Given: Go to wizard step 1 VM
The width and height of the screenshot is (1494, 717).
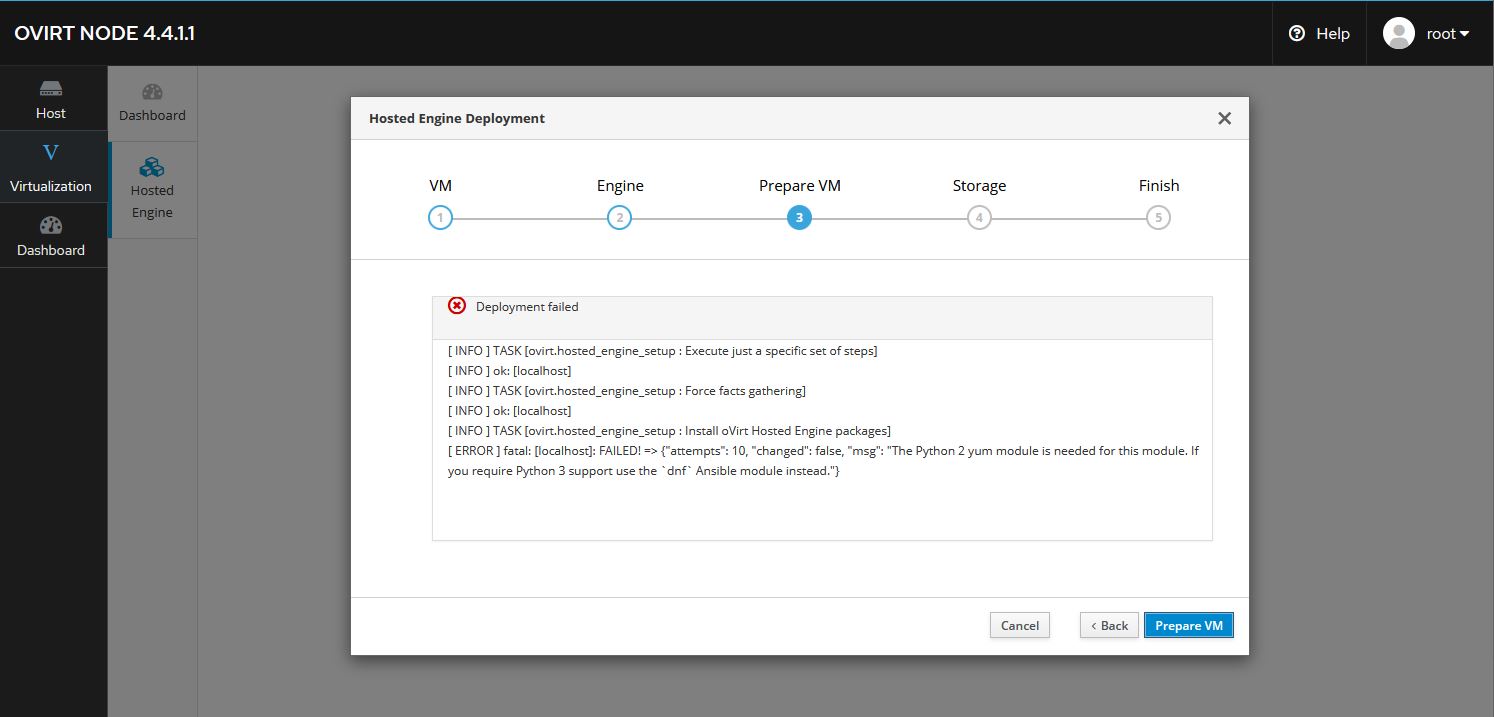Looking at the screenshot, I should (440, 218).
